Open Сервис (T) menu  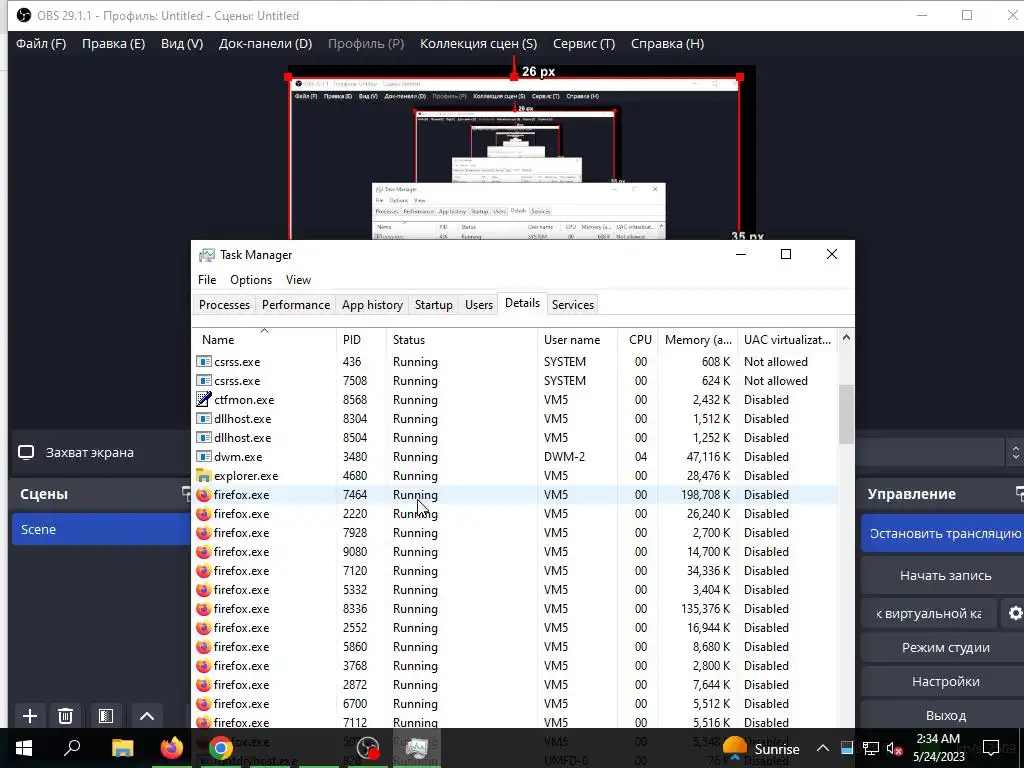point(584,44)
